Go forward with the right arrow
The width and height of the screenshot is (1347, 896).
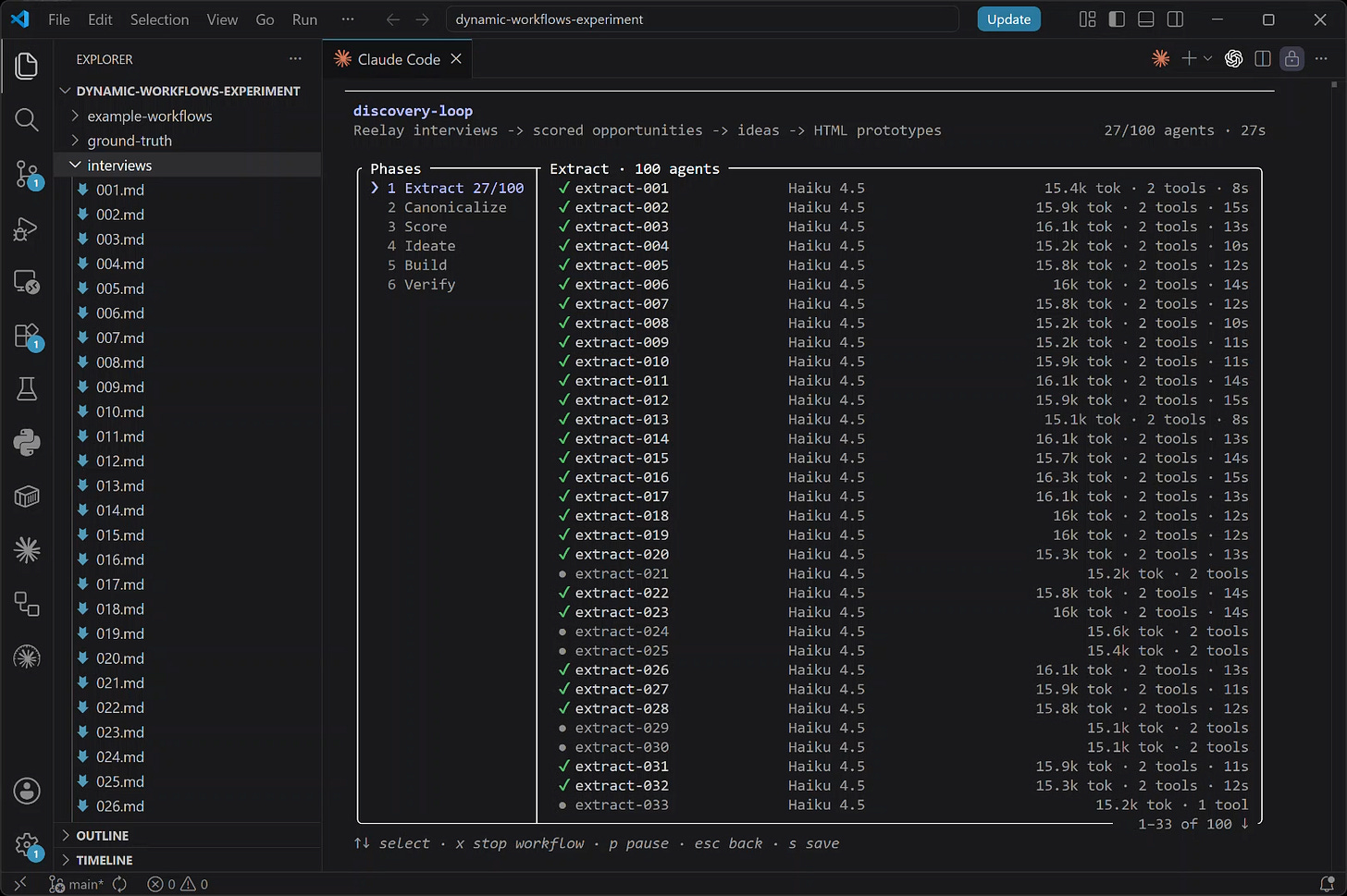pyautogui.click(x=423, y=19)
